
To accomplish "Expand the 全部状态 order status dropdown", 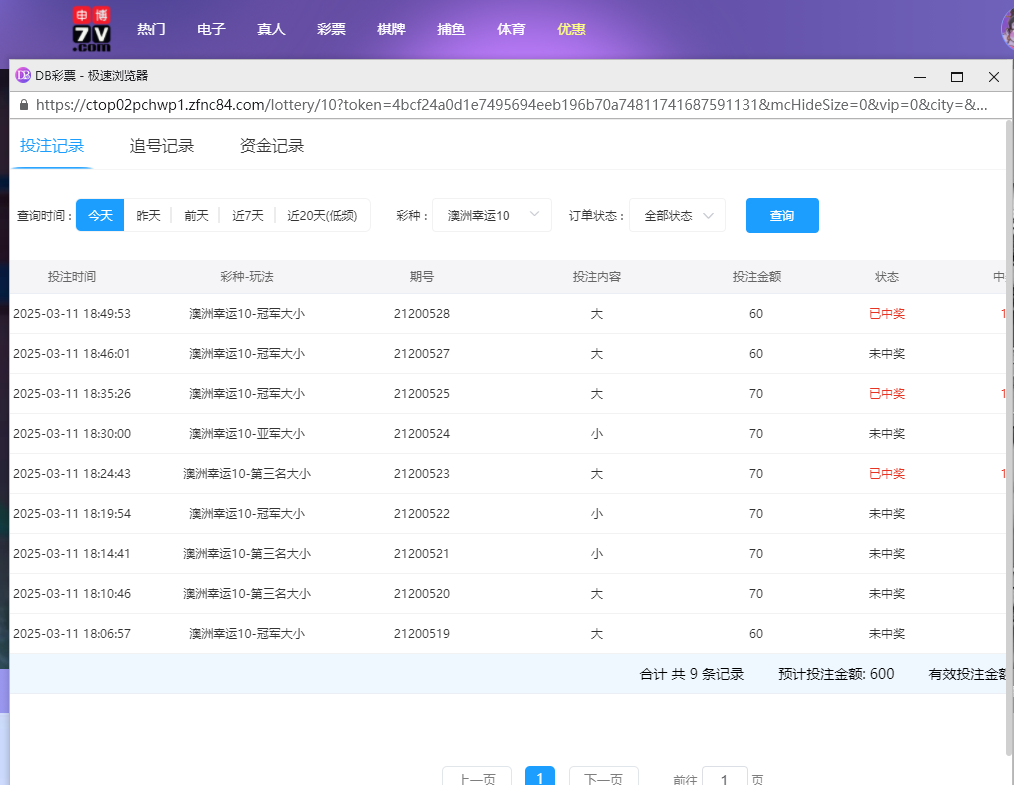I will coord(677,214).
